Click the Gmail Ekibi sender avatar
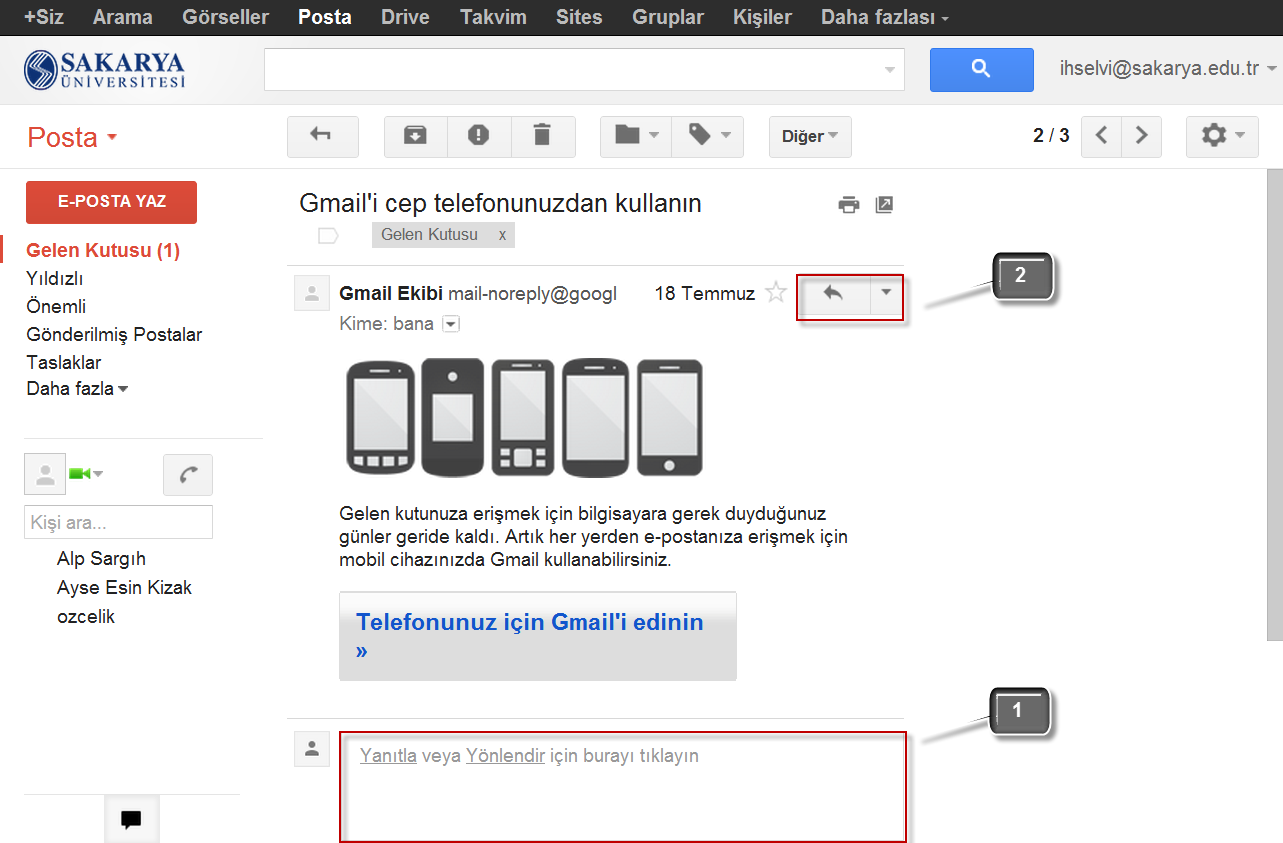 (x=312, y=294)
